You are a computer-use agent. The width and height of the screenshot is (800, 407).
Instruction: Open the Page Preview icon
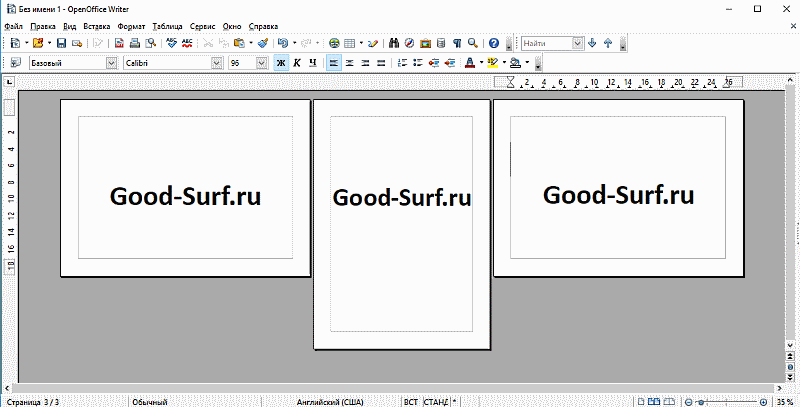151,43
